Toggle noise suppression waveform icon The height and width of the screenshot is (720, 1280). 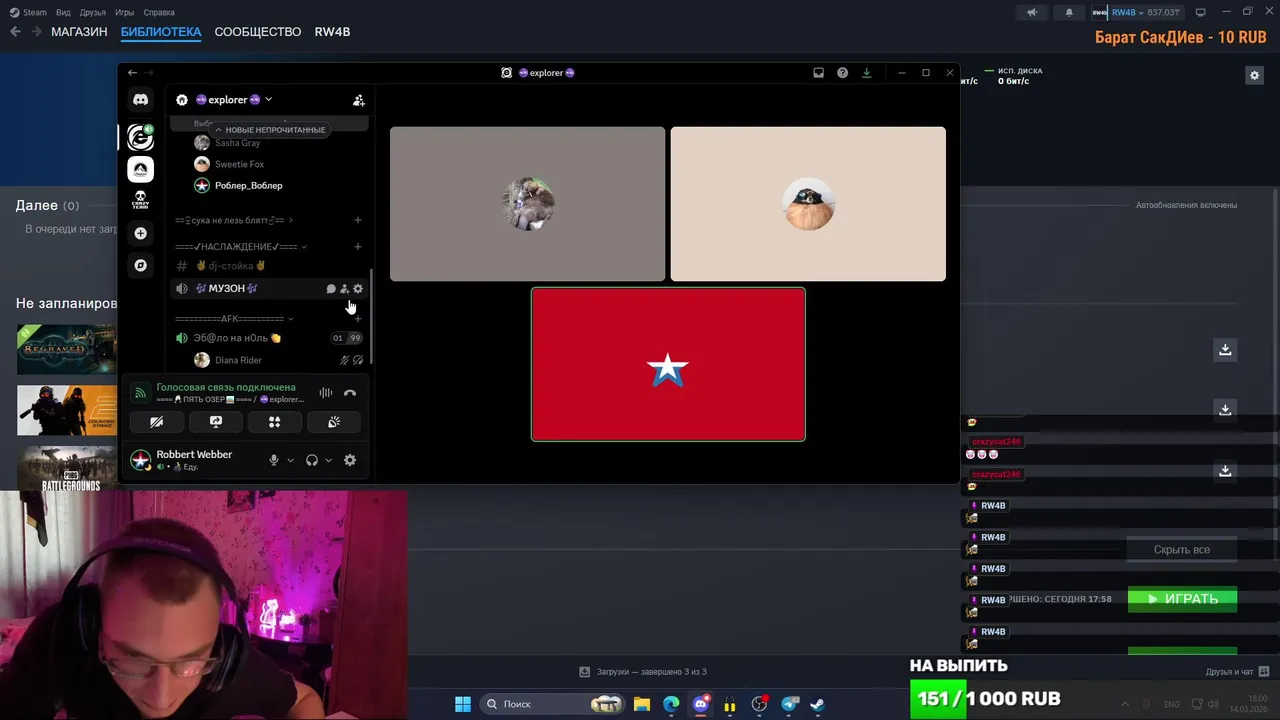[326, 393]
